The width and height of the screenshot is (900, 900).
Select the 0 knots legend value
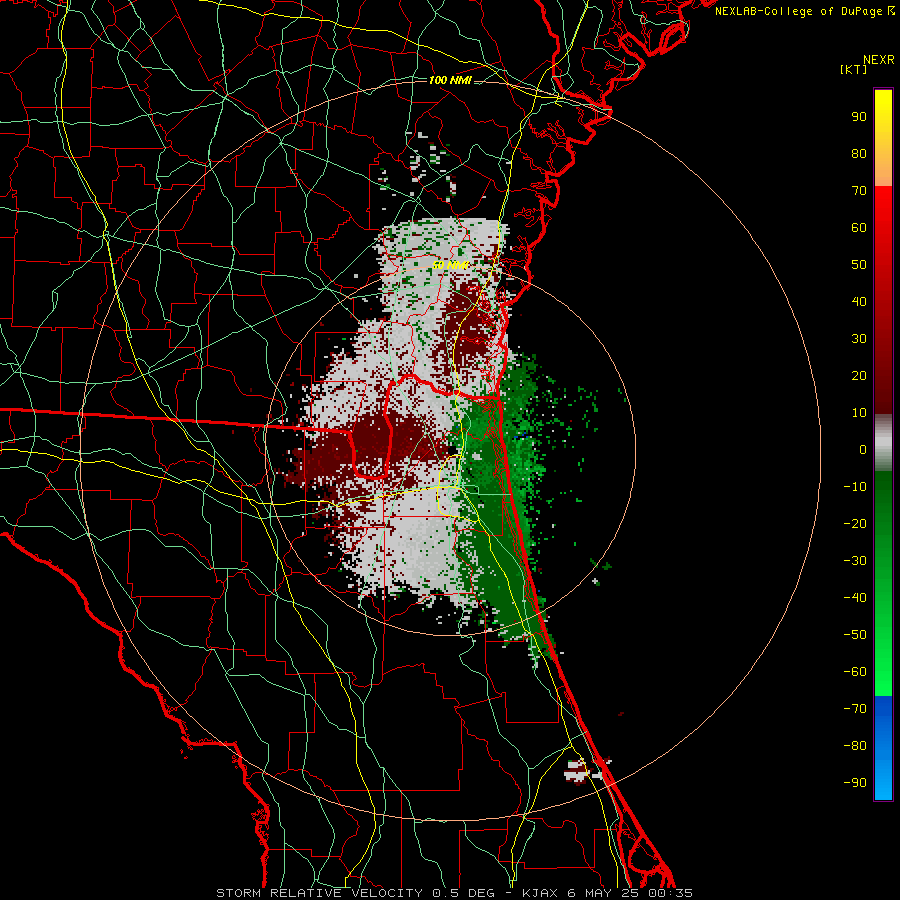(x=863, y=450)
